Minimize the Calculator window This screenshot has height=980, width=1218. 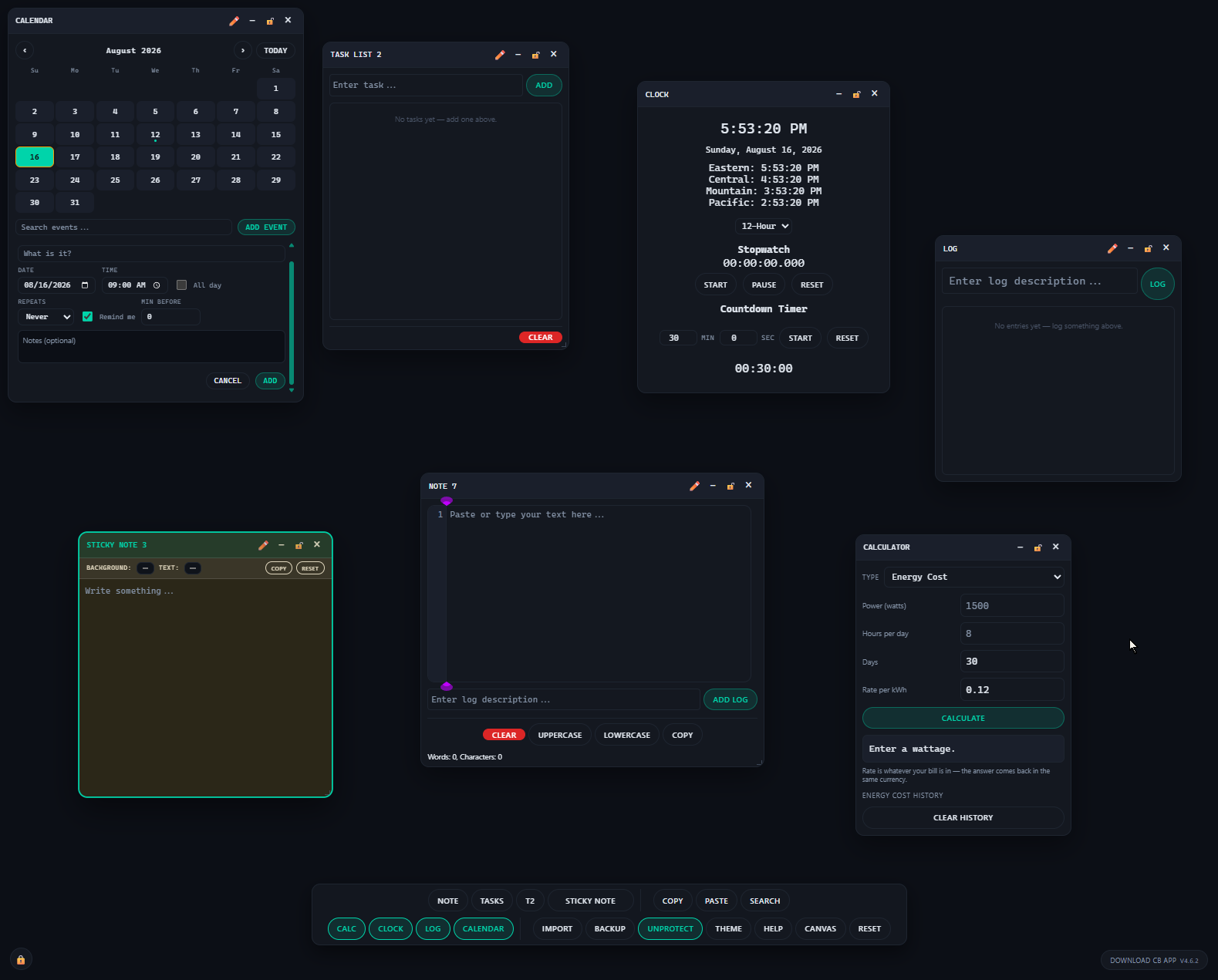coord(1020,547)
